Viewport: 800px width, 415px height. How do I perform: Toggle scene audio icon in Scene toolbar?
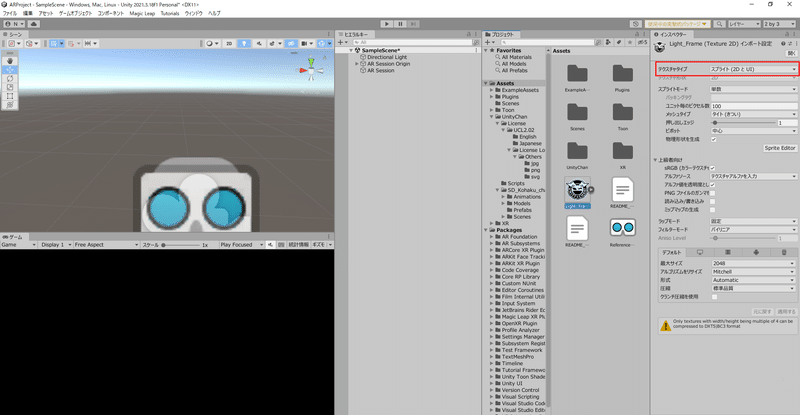tap(259, 43)
